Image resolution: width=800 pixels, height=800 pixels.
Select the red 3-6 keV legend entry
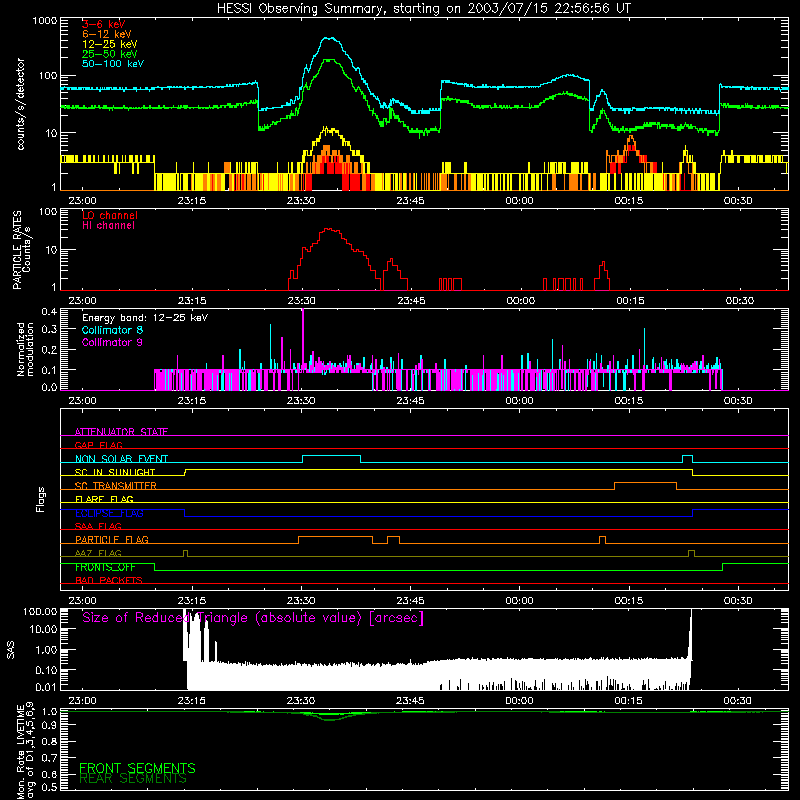click(x=104, y=24)
